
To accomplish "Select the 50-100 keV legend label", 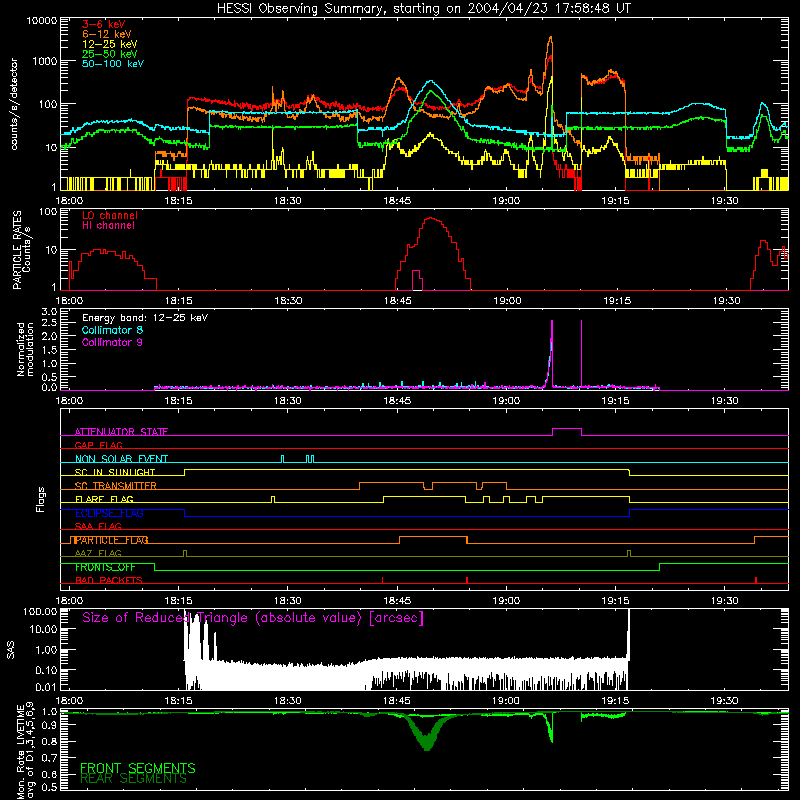I will click(x=112, y=64).
